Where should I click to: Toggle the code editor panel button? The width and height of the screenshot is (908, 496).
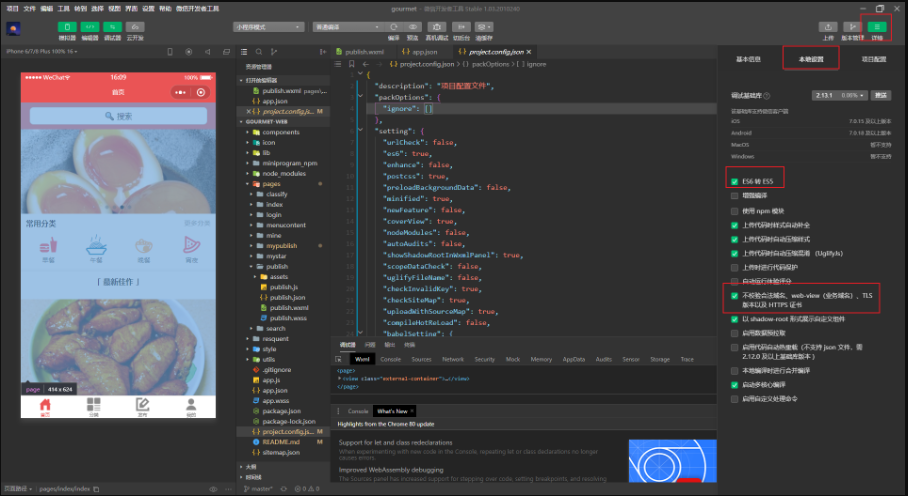[90, 26]
